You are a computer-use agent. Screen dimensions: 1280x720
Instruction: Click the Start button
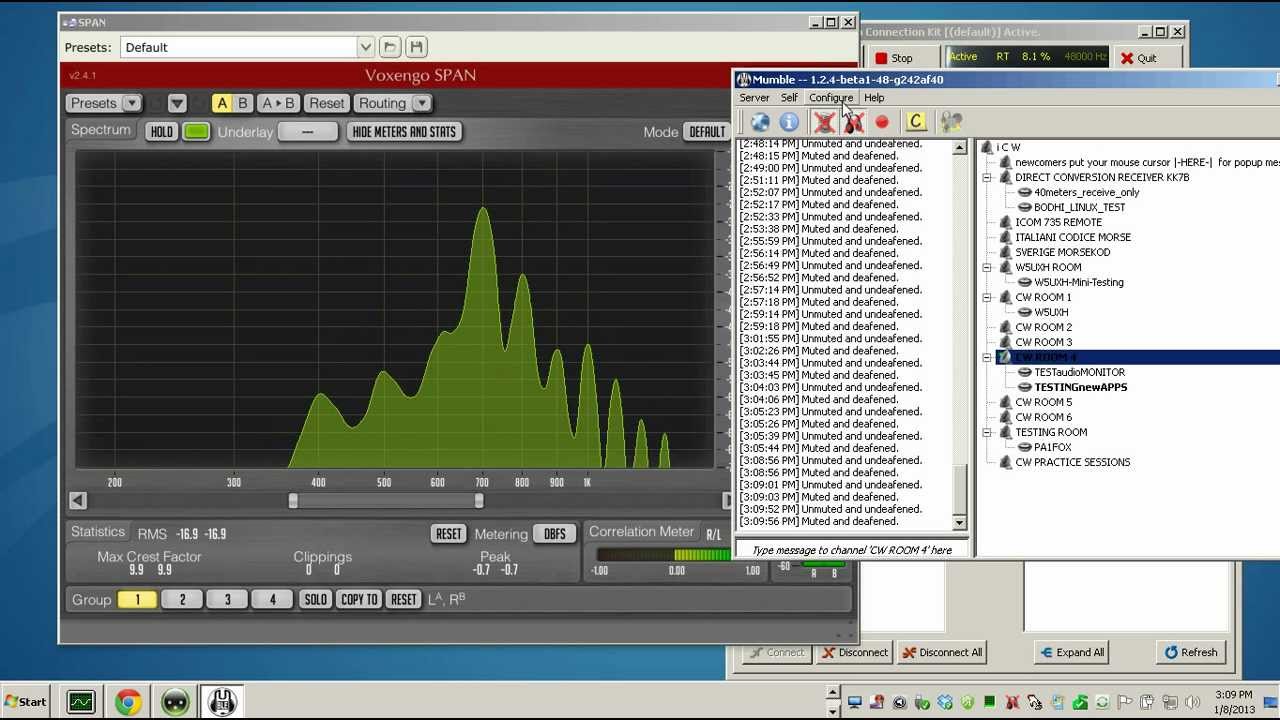[26, 702]
